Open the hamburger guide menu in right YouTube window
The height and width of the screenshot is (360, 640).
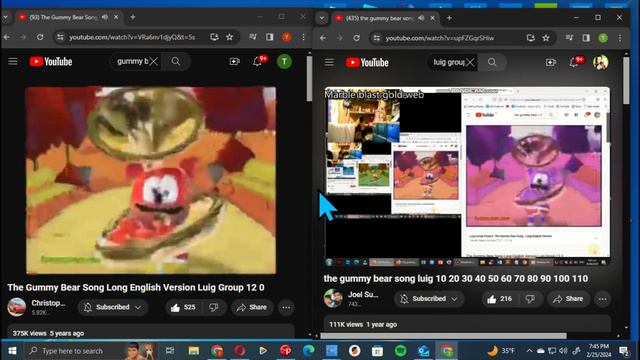click(329, 62)
